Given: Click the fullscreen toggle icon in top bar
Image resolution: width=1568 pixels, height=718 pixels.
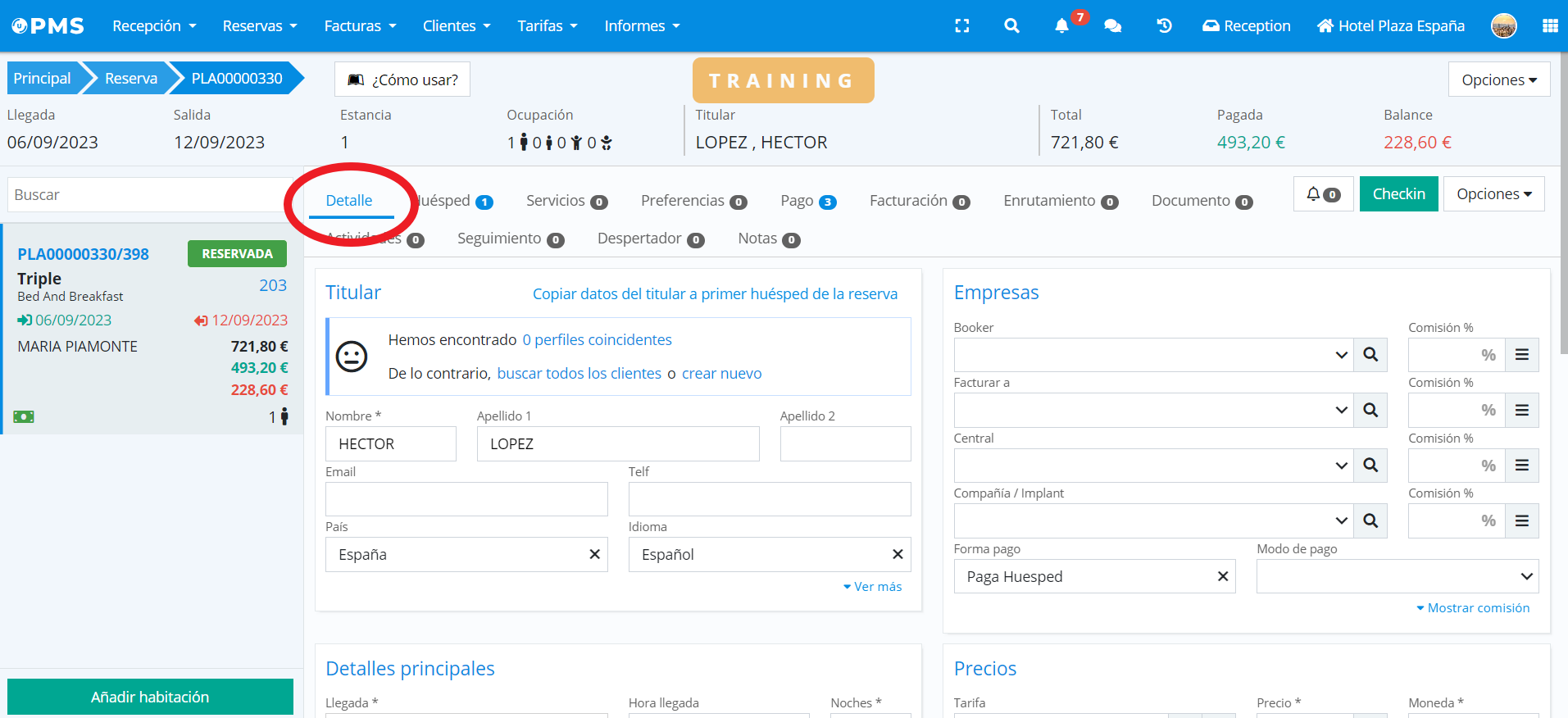Looking at the screenshot, I should pos(962,26).
